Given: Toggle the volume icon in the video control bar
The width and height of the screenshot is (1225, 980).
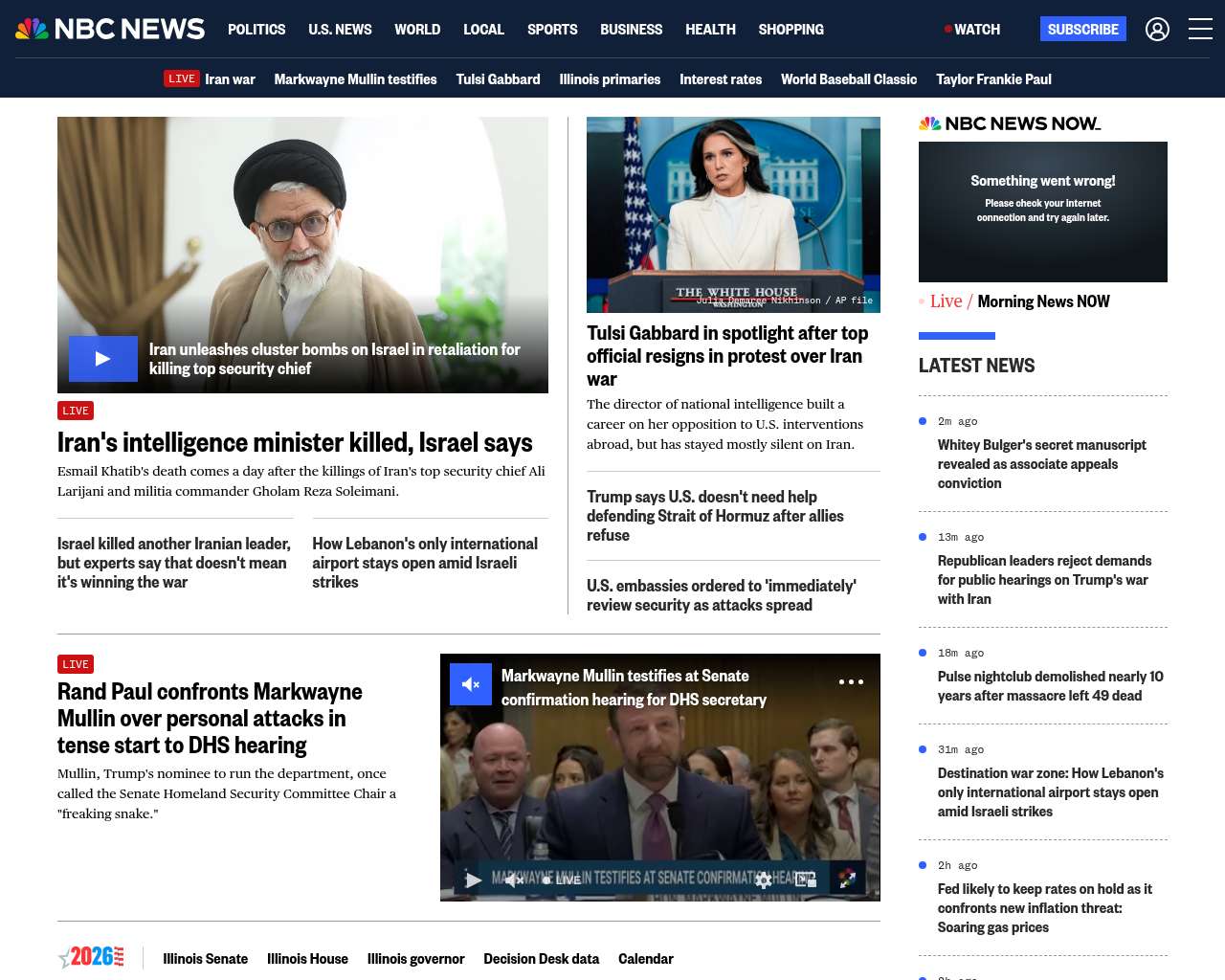Looking at the screenshot, I should [x=514, y=880].
